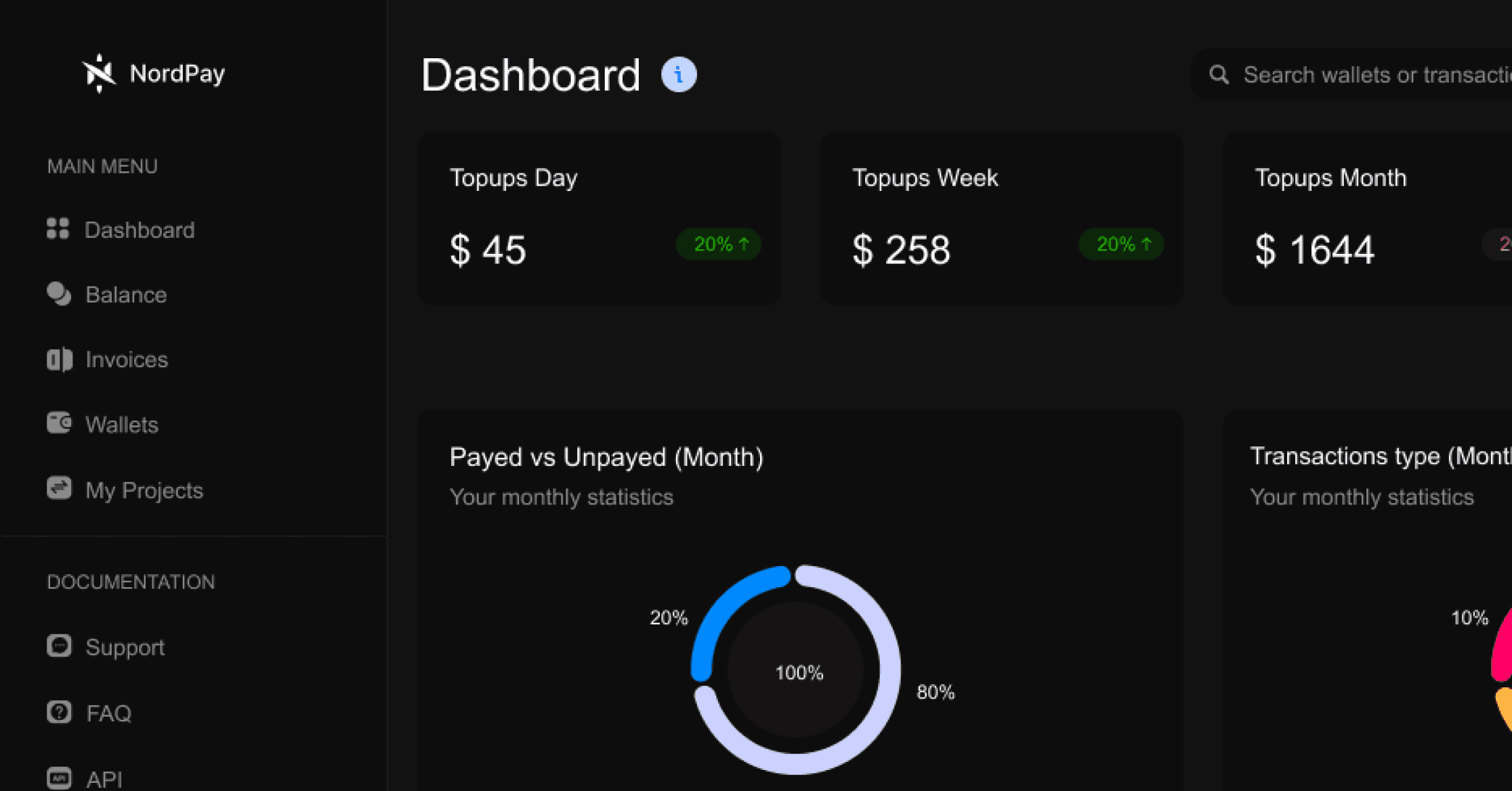Click the 20% badge on Topups Day
Viewport: 1512px width, 791px height.
tap(719, 244)
